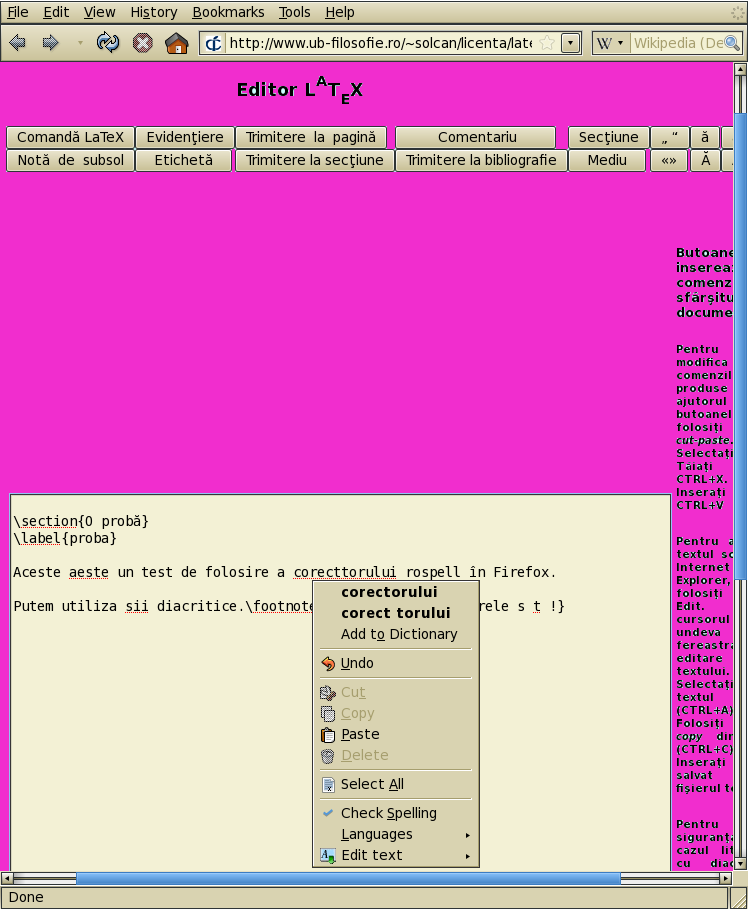Open the File menu
This screenshot has width=748, height=909.
18,12
